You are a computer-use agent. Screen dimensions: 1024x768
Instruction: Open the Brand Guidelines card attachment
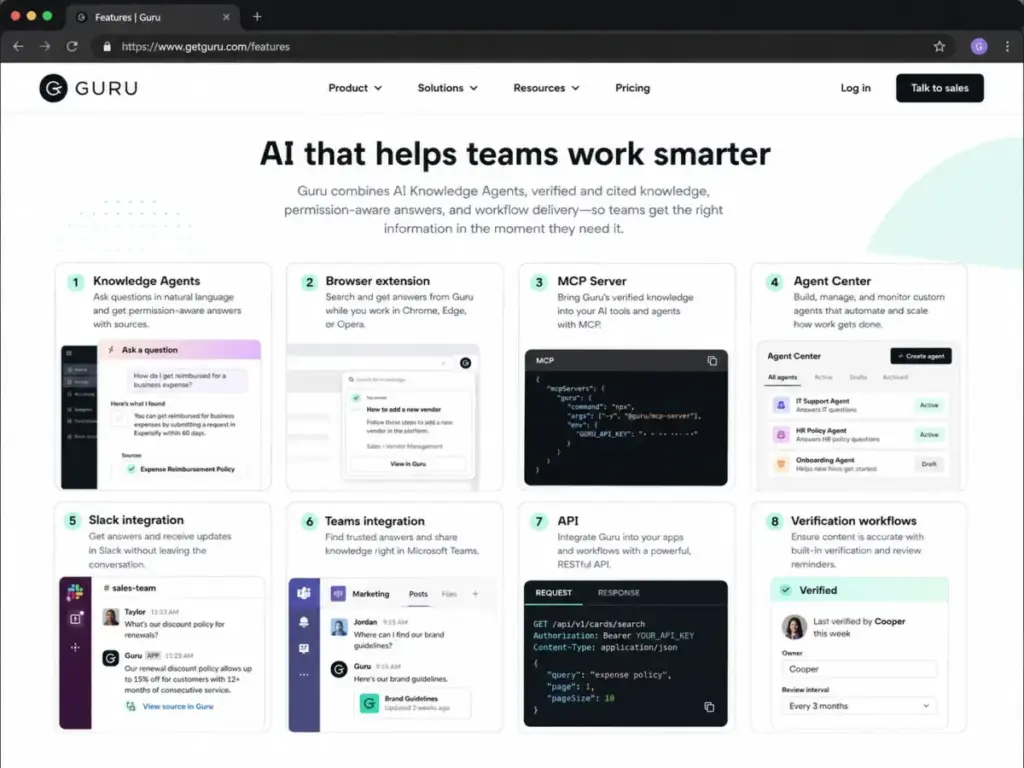413,703
